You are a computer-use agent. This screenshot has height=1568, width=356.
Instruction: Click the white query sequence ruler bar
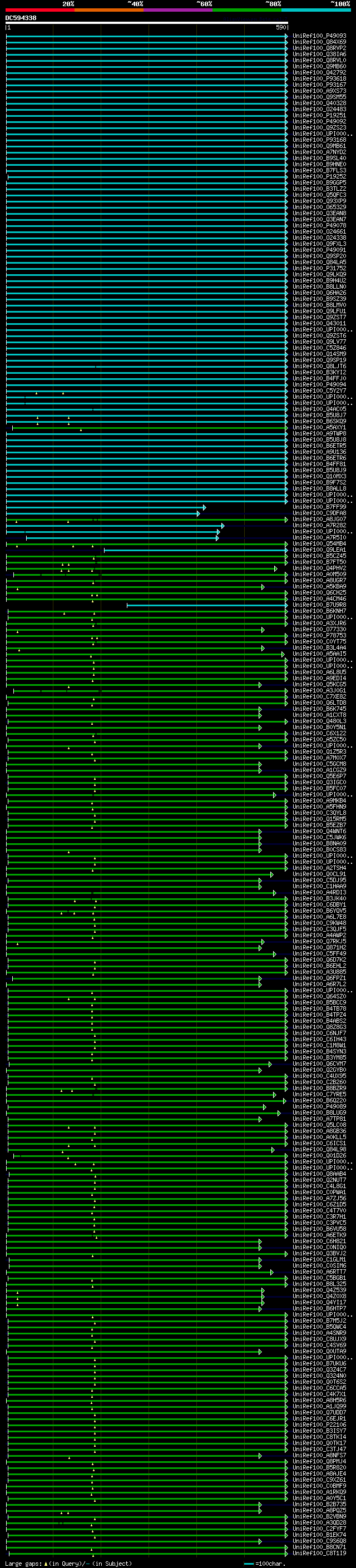click(x=147, y=22)
